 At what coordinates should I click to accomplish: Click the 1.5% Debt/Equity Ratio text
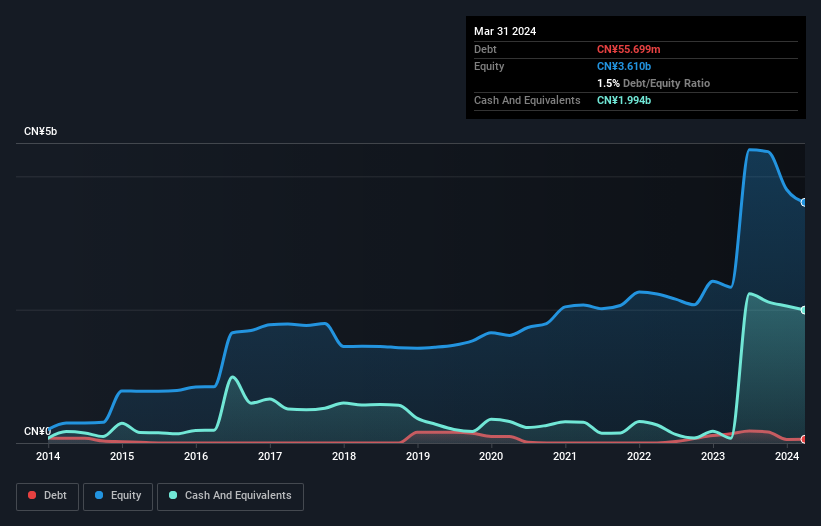point(653,83)
